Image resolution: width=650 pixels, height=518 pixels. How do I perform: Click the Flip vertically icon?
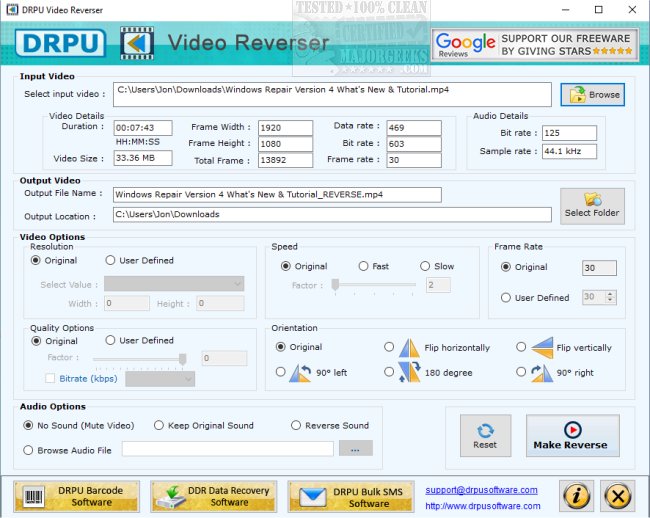(542, 348)
